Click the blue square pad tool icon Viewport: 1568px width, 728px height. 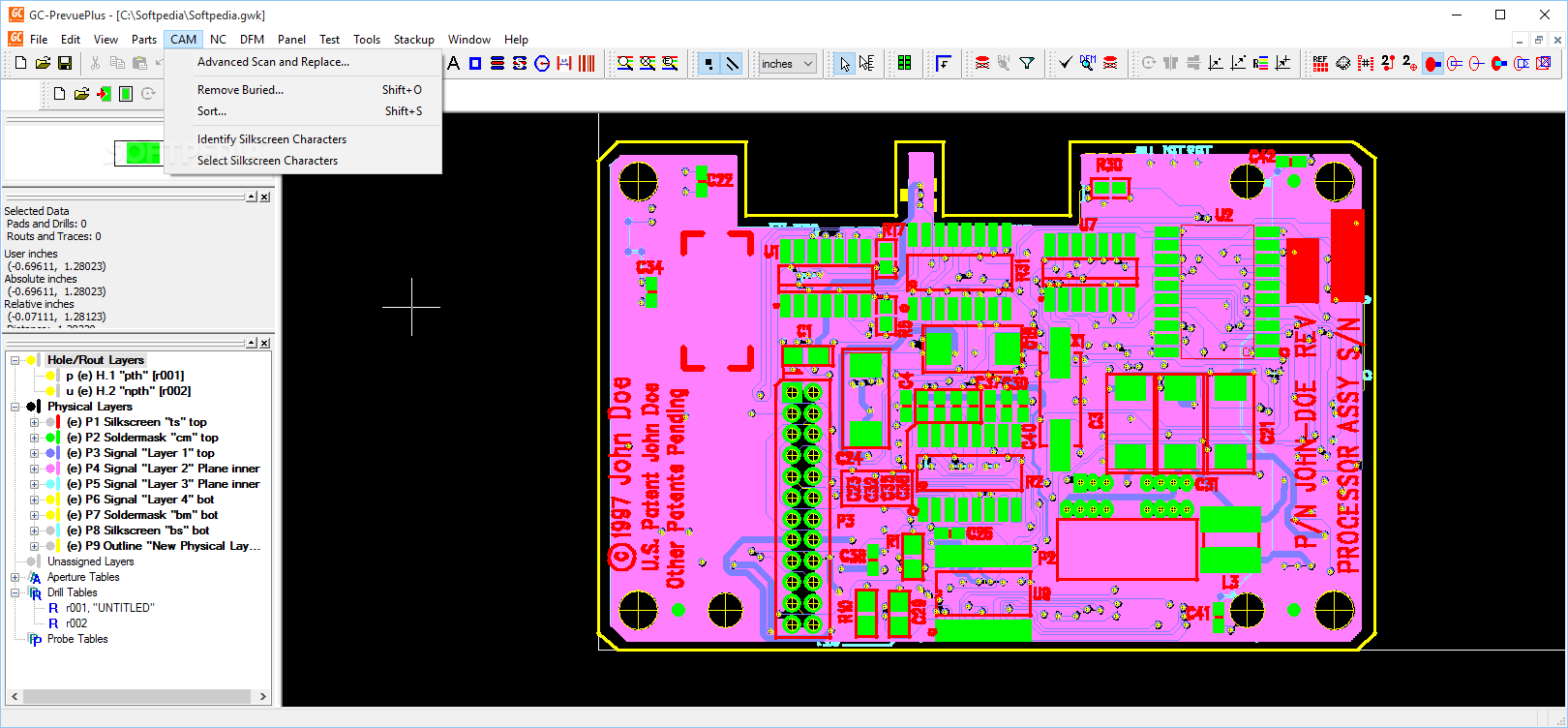pyautogui.click(x=475, y=63)
